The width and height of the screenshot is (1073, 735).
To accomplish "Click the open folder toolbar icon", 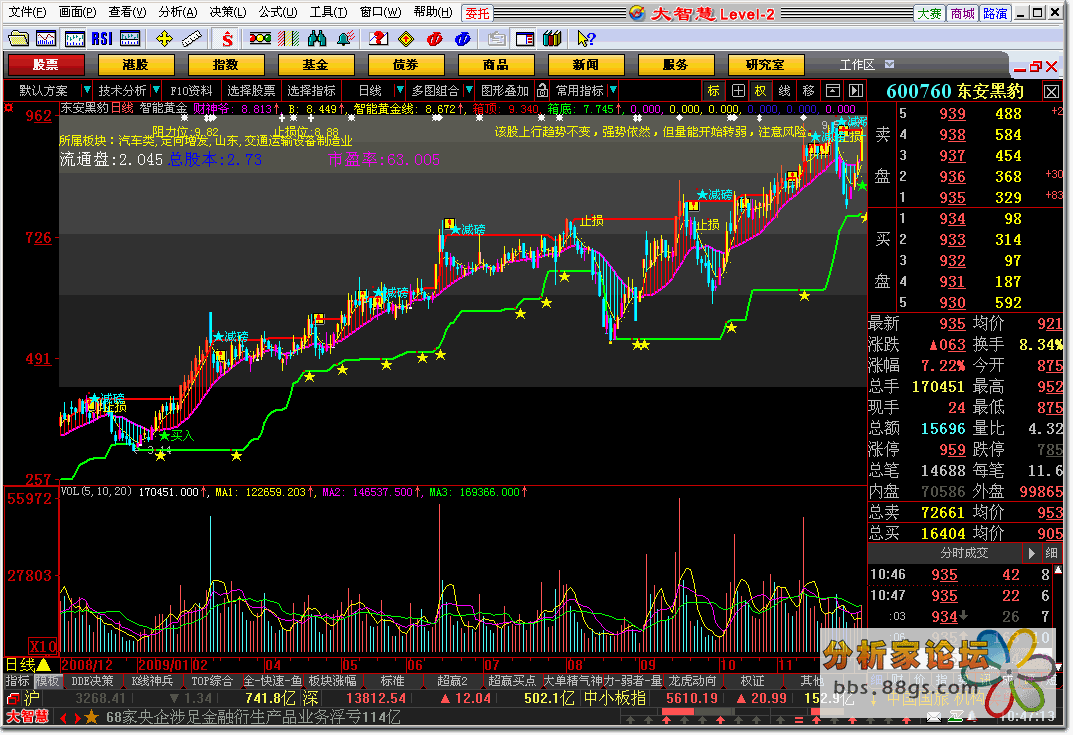I will [18, 38].
